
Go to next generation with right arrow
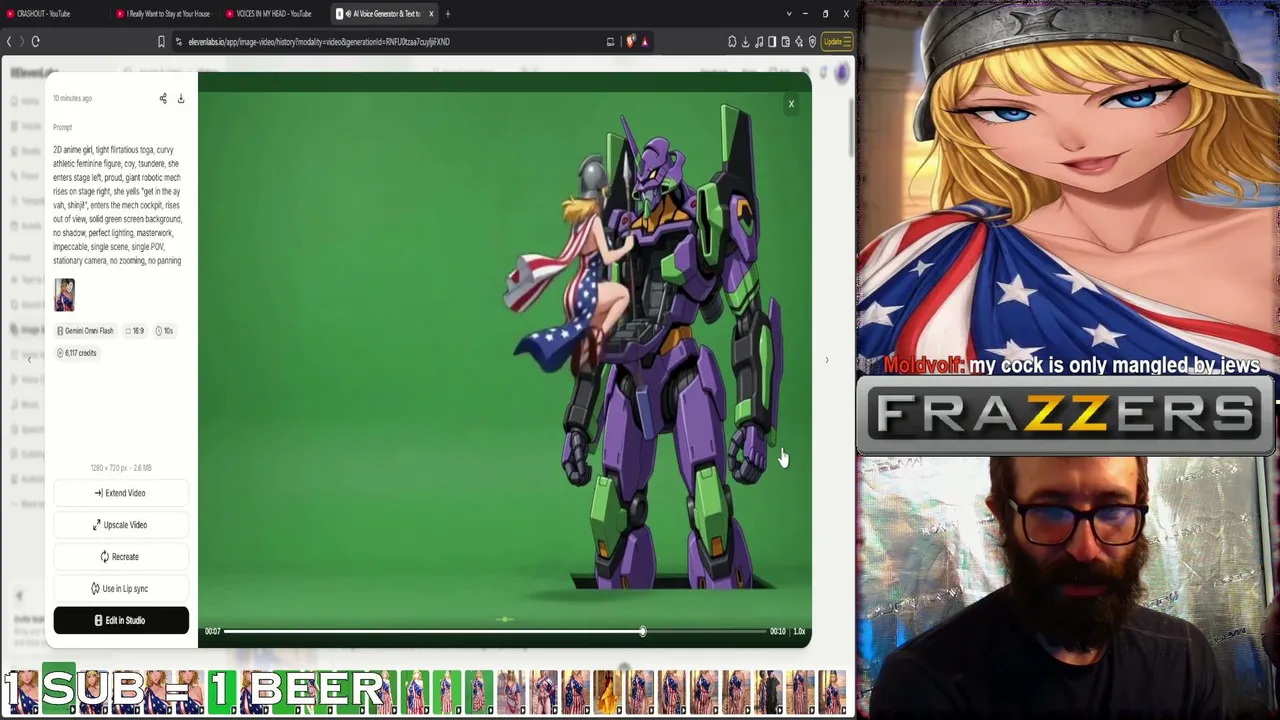click(826, 360)
